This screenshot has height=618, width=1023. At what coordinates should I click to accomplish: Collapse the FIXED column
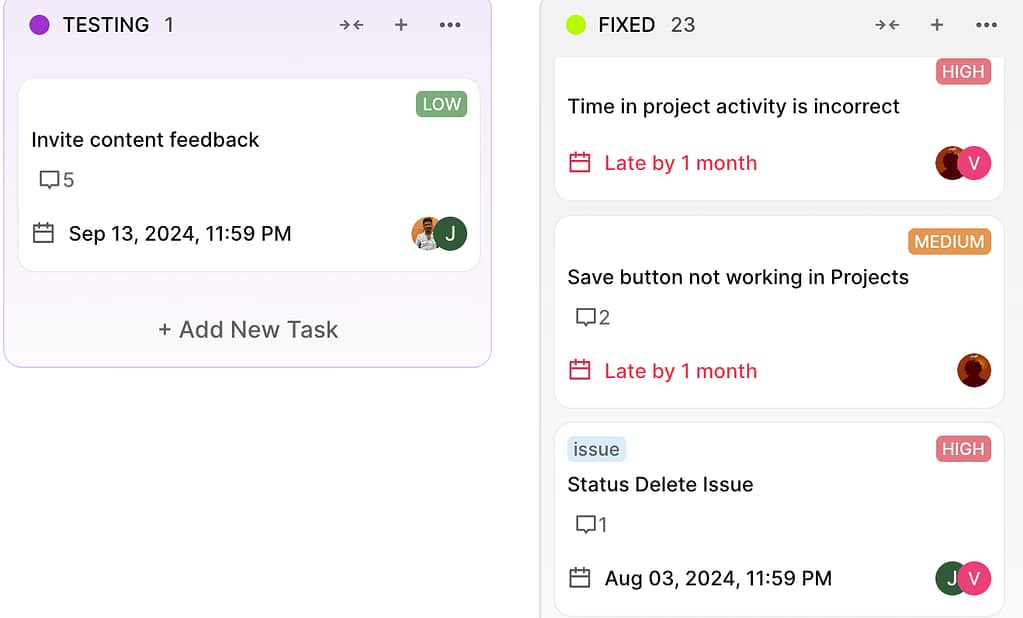tap(887, 25)
